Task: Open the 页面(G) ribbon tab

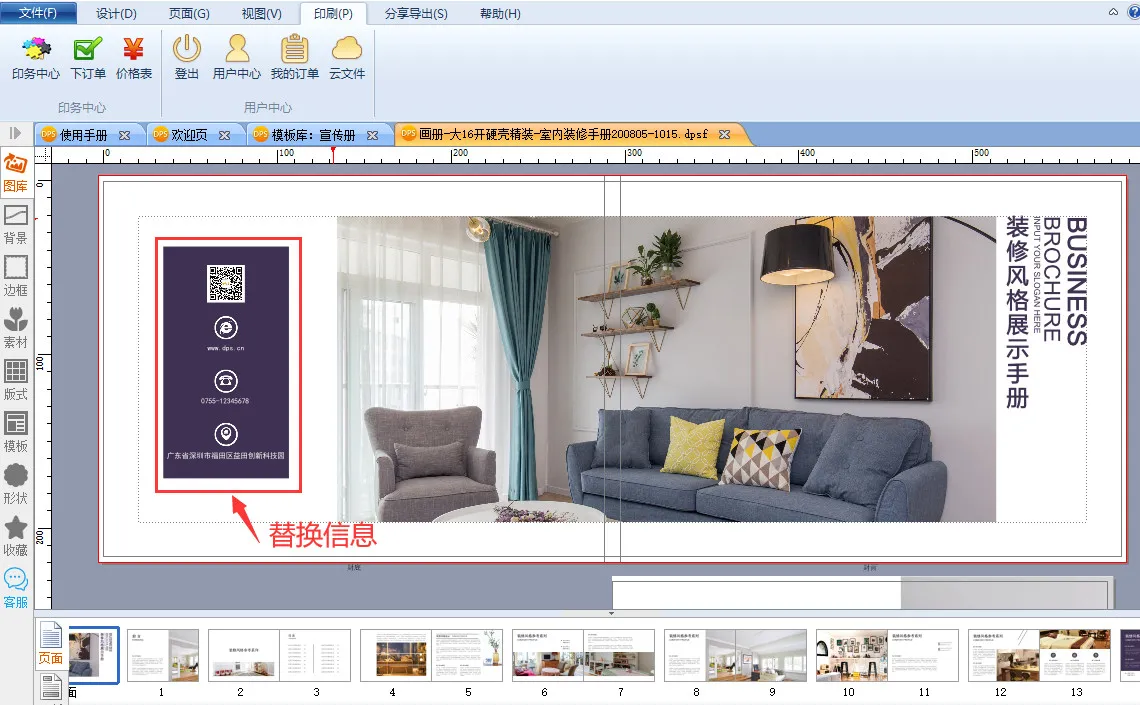Action: (189, 13)
